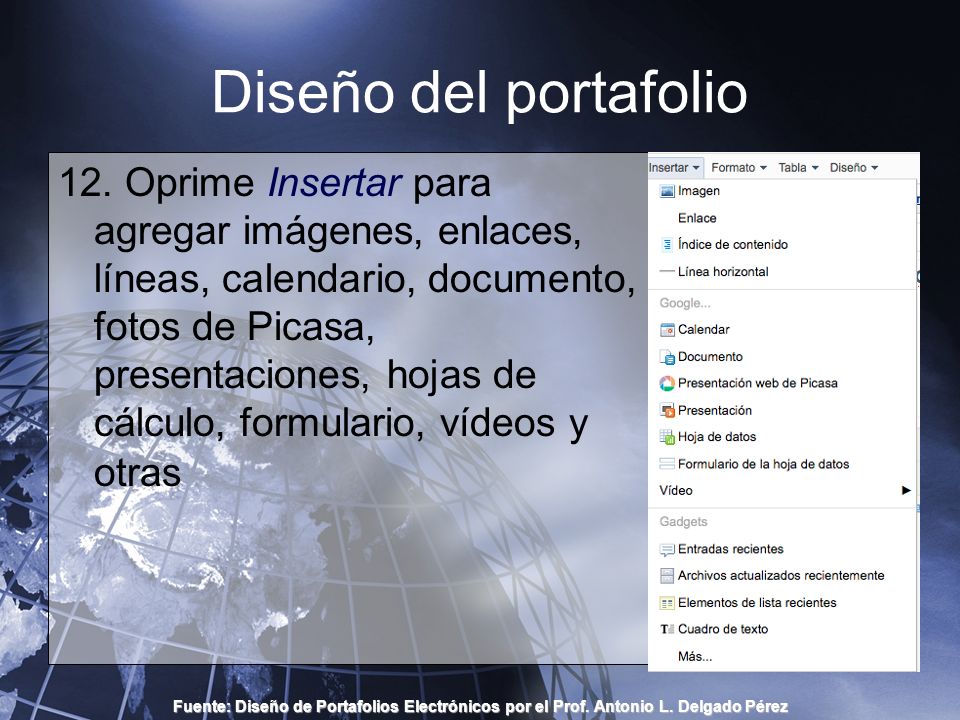Click the Elementos de lista icon
Screen dimensions: 960x720
pos(667,602)
